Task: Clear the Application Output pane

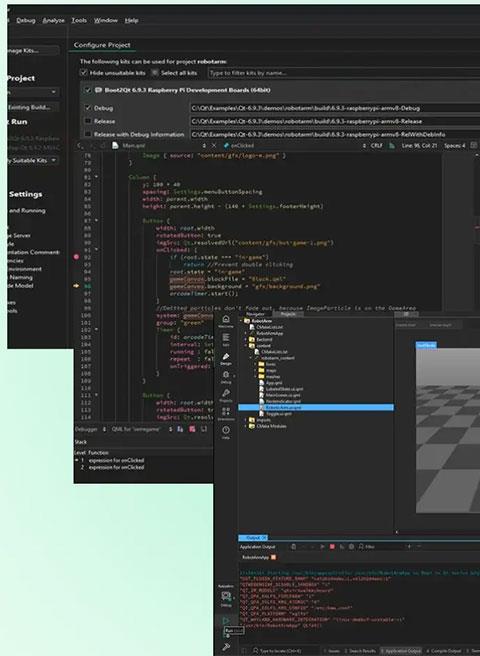Action: pos(293,546)
